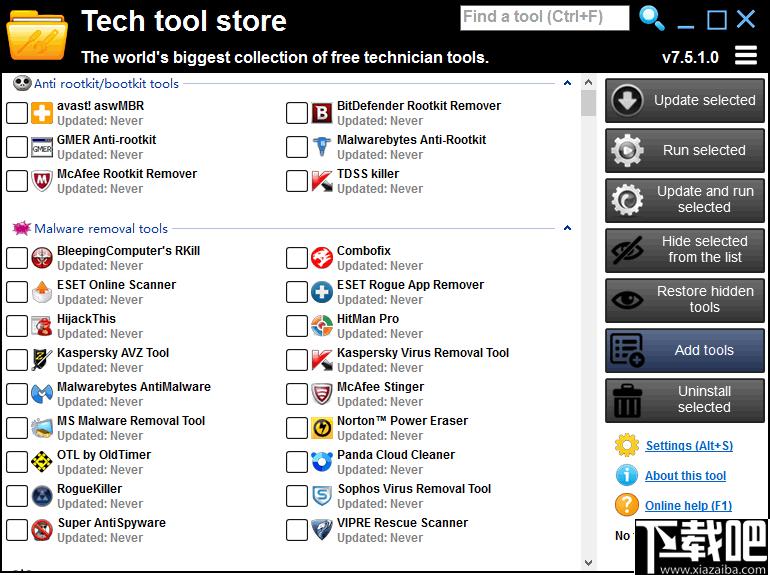Click the Kaspersky Virus Removal Tool icon
770x575 pixels.
(322, 360)
